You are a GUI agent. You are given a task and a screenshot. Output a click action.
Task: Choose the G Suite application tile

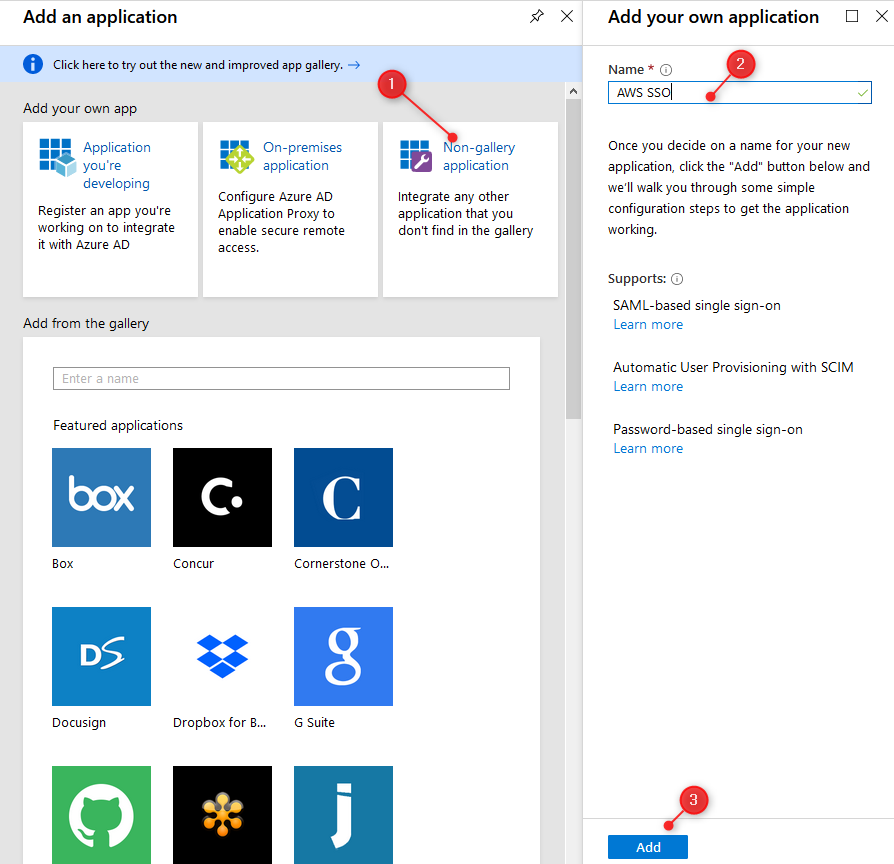pyautogui.click(x=343, y=656)
